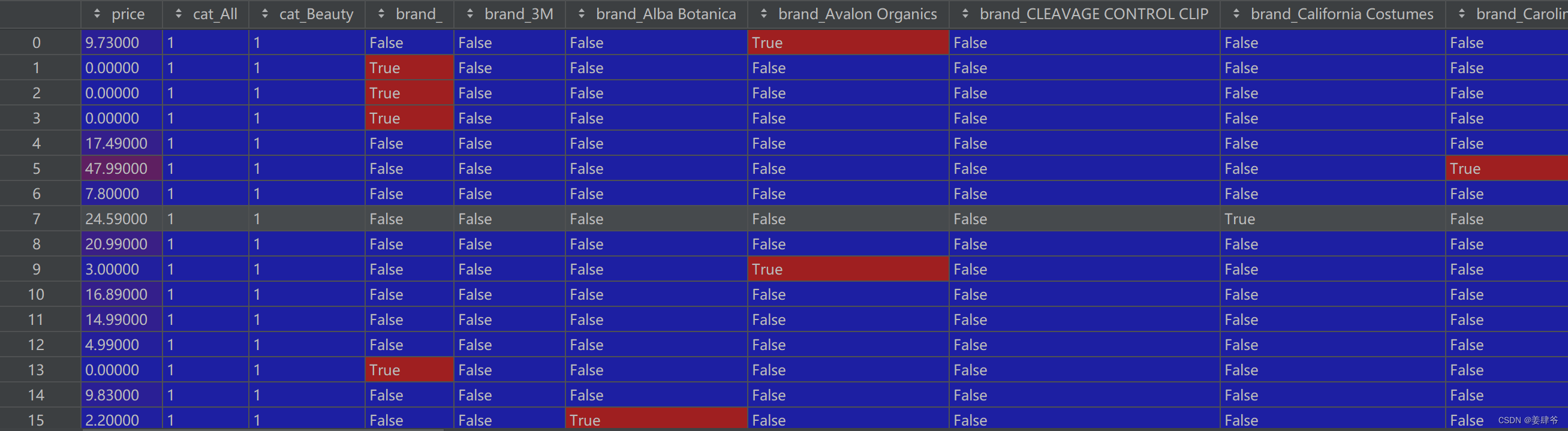Screen dimensions: 1568x431
Task: Select row 7 by its row number
Action: click(x=37, y=219)
